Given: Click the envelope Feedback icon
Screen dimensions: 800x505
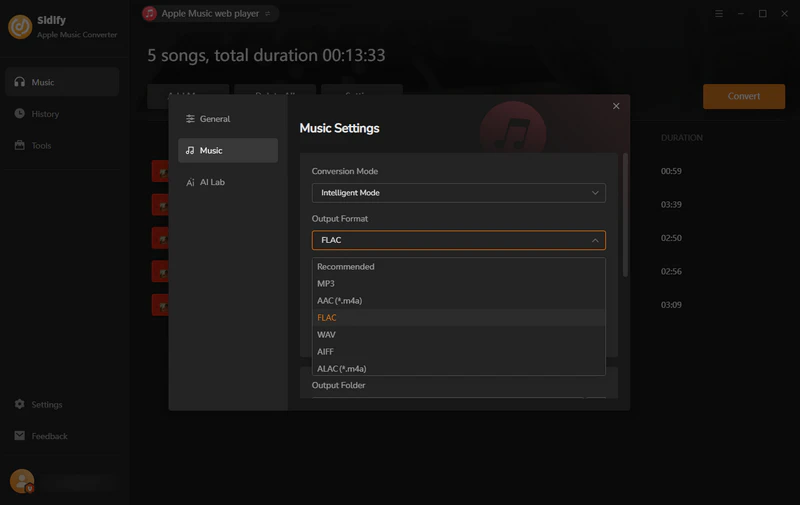Looking at the screenshot, I should (x=19, y=436).
